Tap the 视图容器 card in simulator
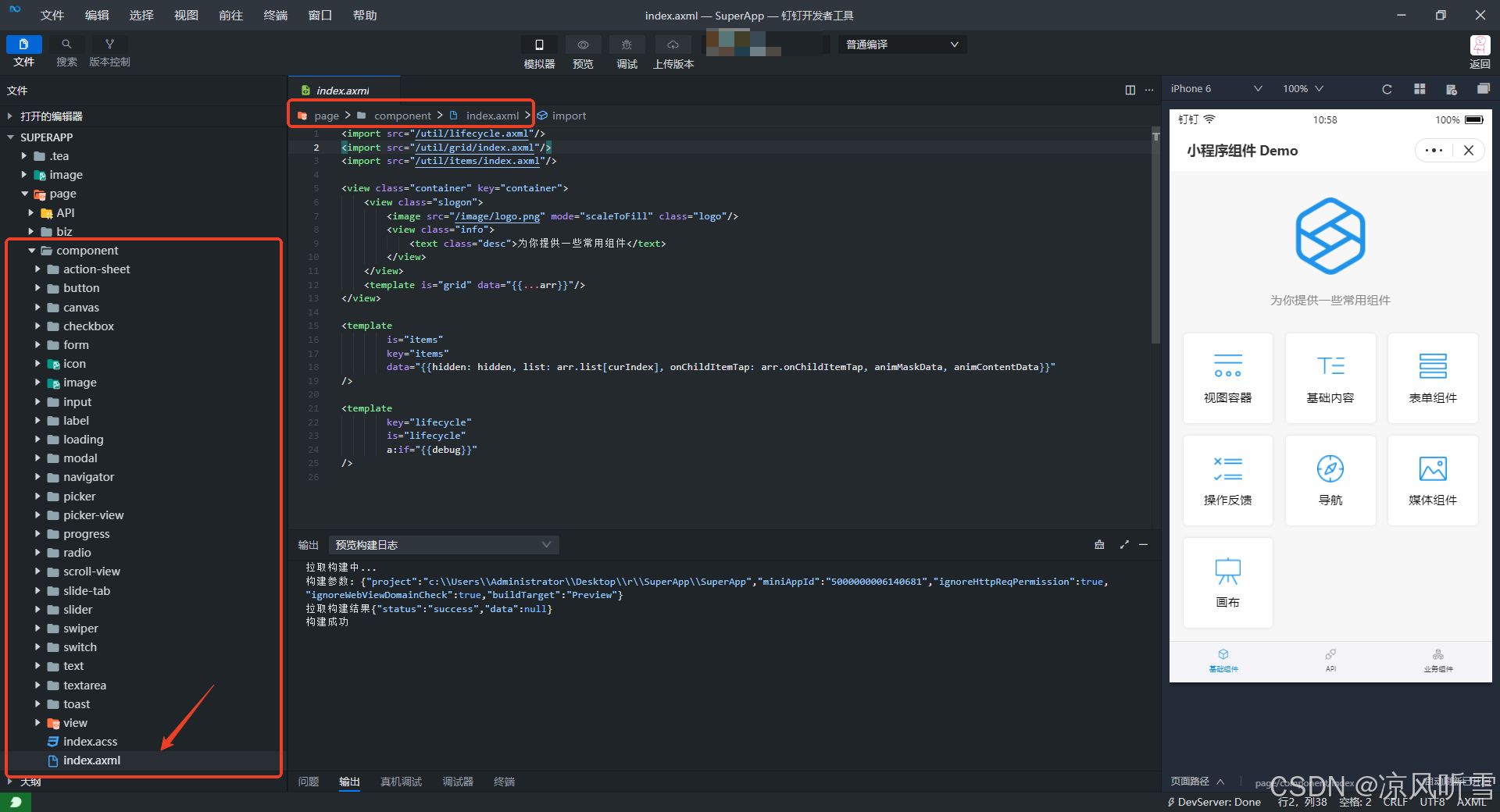Screen dimensions: 1500x812 [1227, 379]
